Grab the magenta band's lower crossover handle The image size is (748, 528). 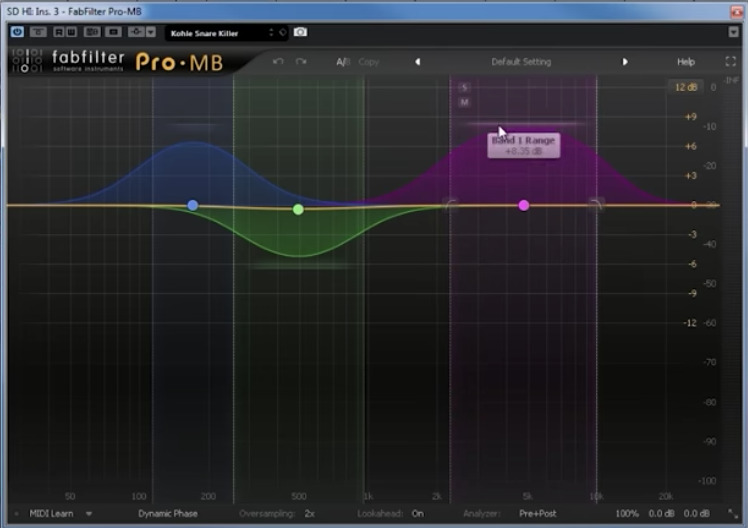coord(451,205)
